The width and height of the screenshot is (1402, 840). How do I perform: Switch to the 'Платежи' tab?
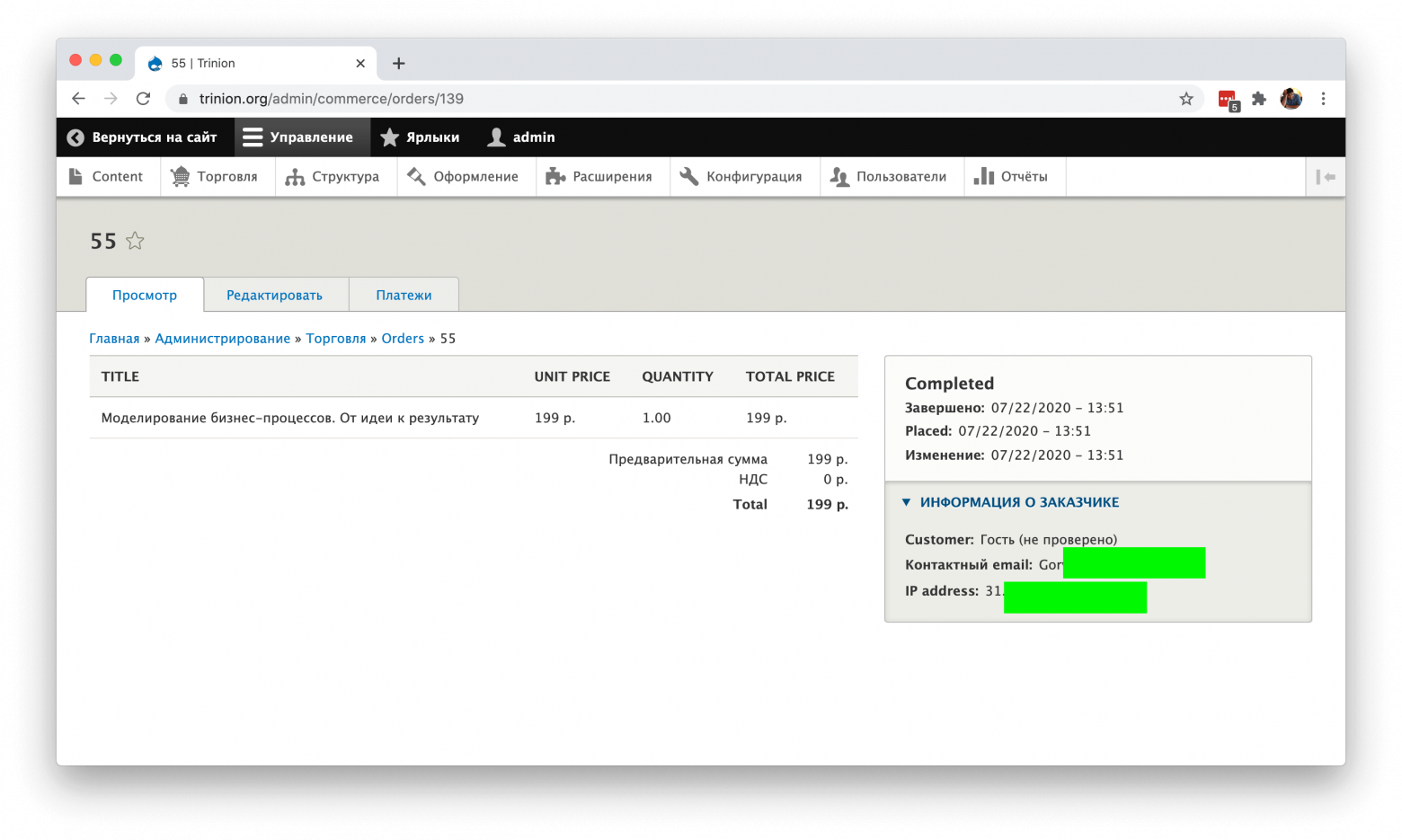pyautogui.click(x=404, y=295)
